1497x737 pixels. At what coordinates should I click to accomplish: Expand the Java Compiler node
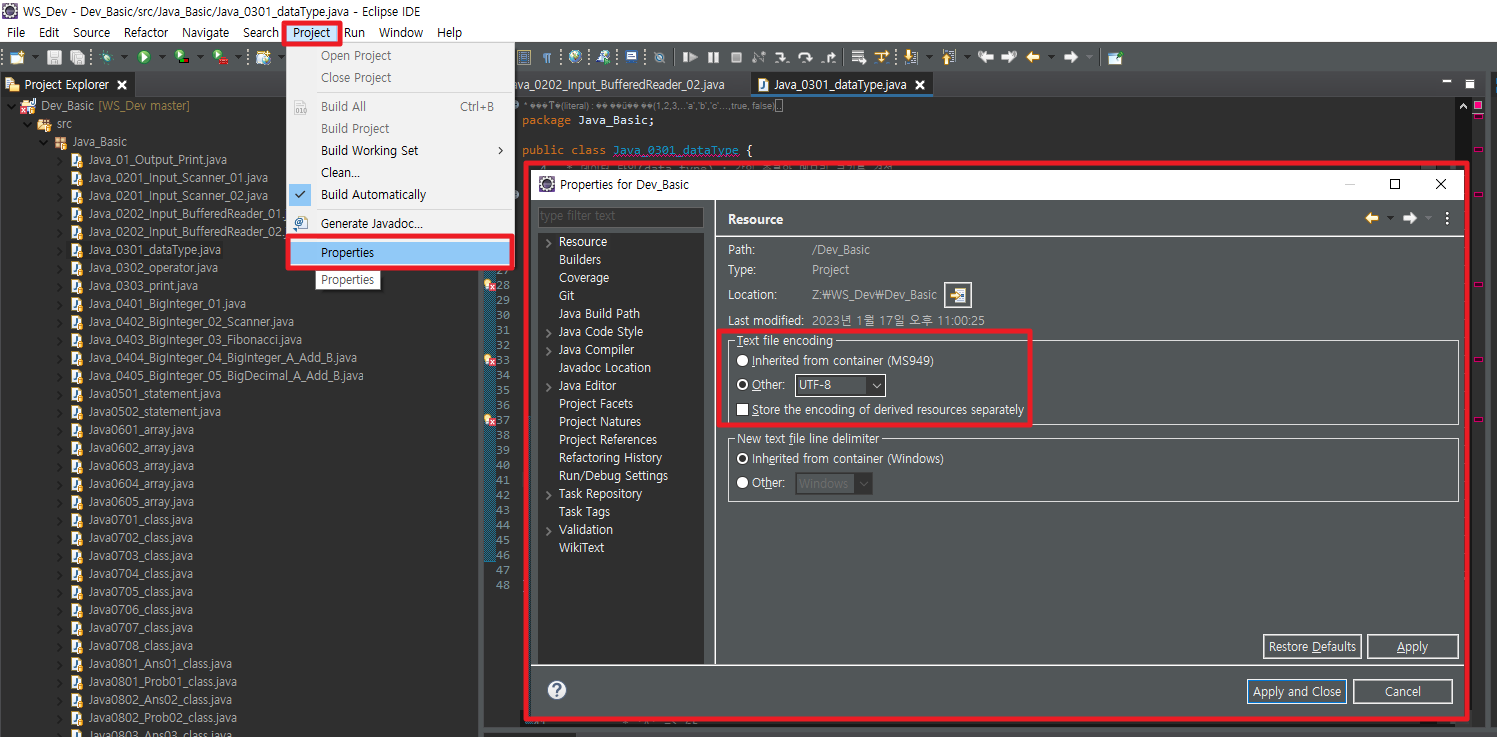[x=548, y=351]
